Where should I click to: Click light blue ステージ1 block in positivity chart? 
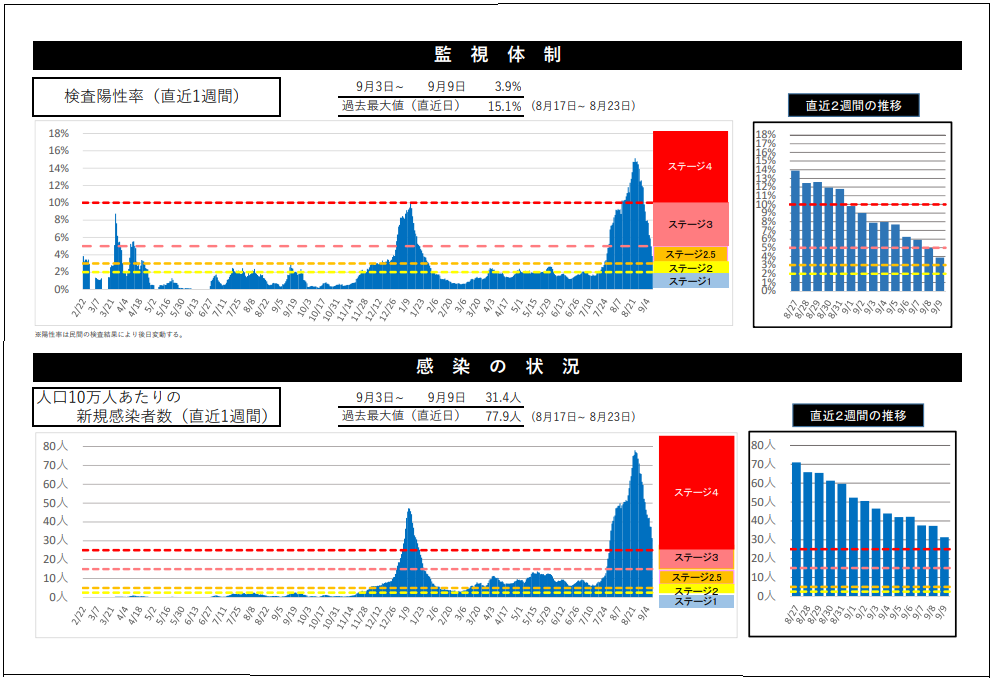click(690, 281)
